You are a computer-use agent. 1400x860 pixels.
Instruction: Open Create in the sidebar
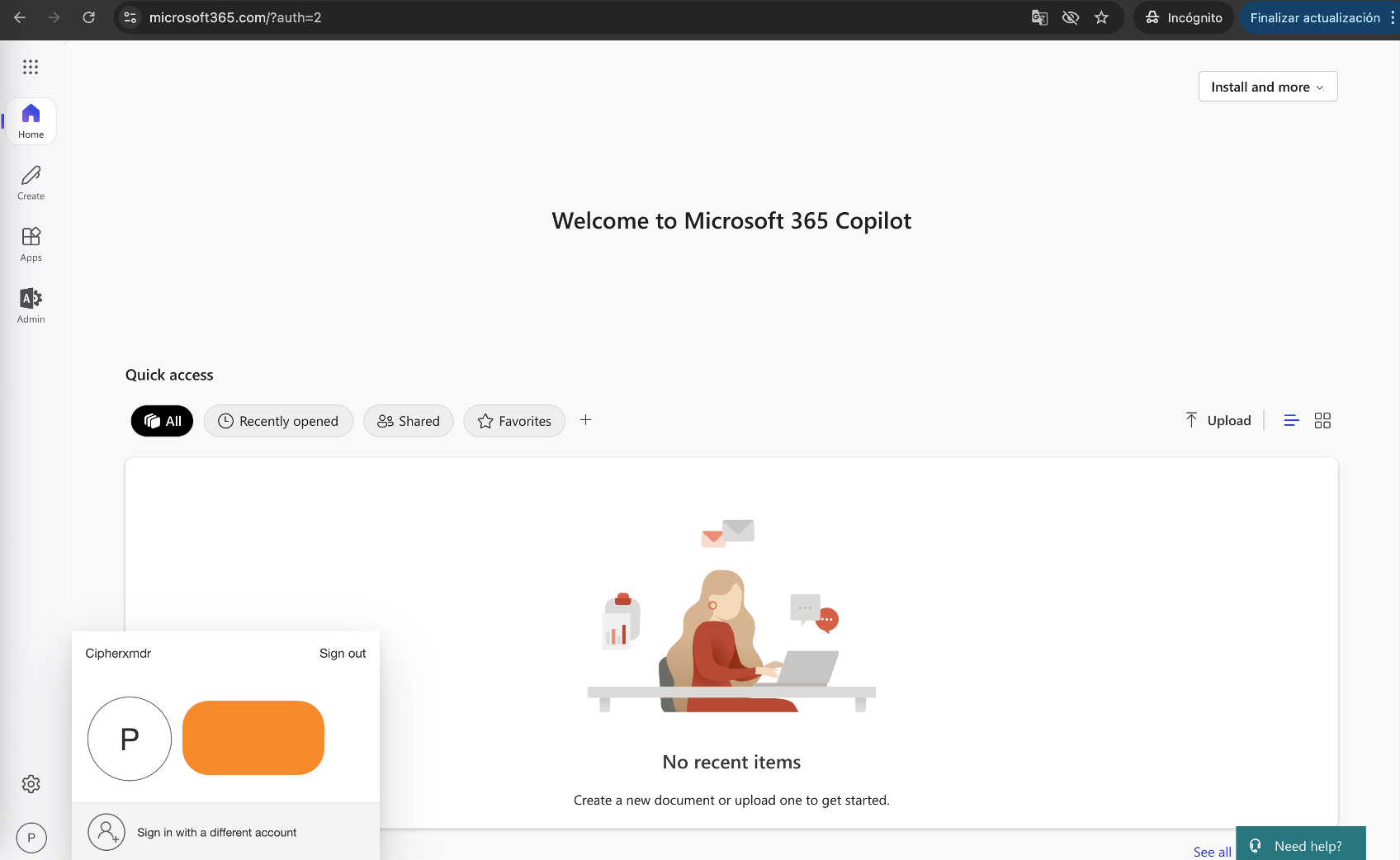point(31,182)
